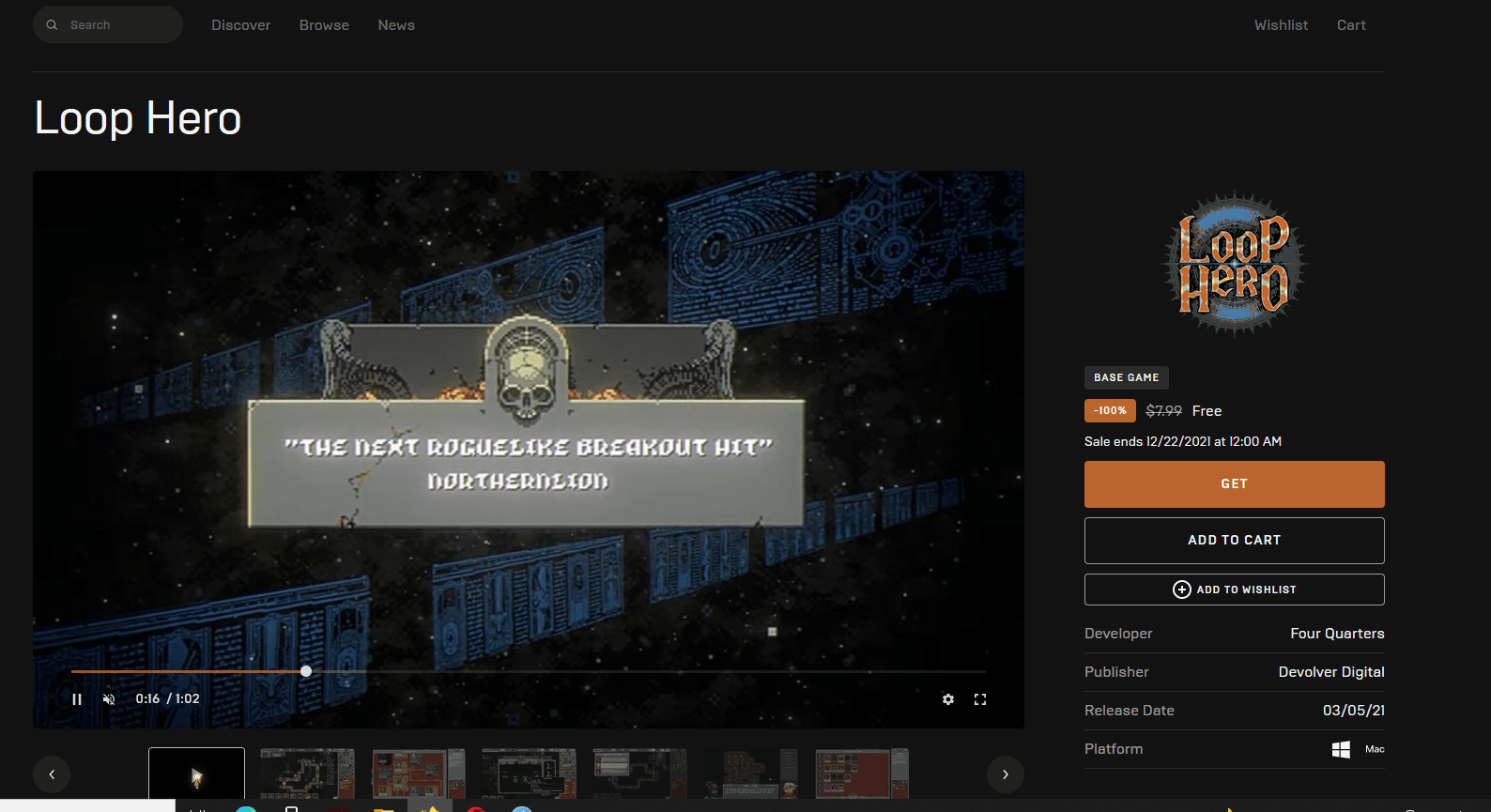The width and height of the screenshot is (1491, 812).
Task: Open the Cart link
Action: (x=1351, y=25)
